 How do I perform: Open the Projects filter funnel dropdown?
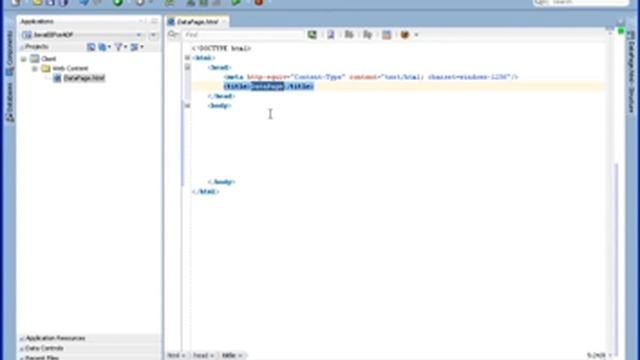(120, 47)
